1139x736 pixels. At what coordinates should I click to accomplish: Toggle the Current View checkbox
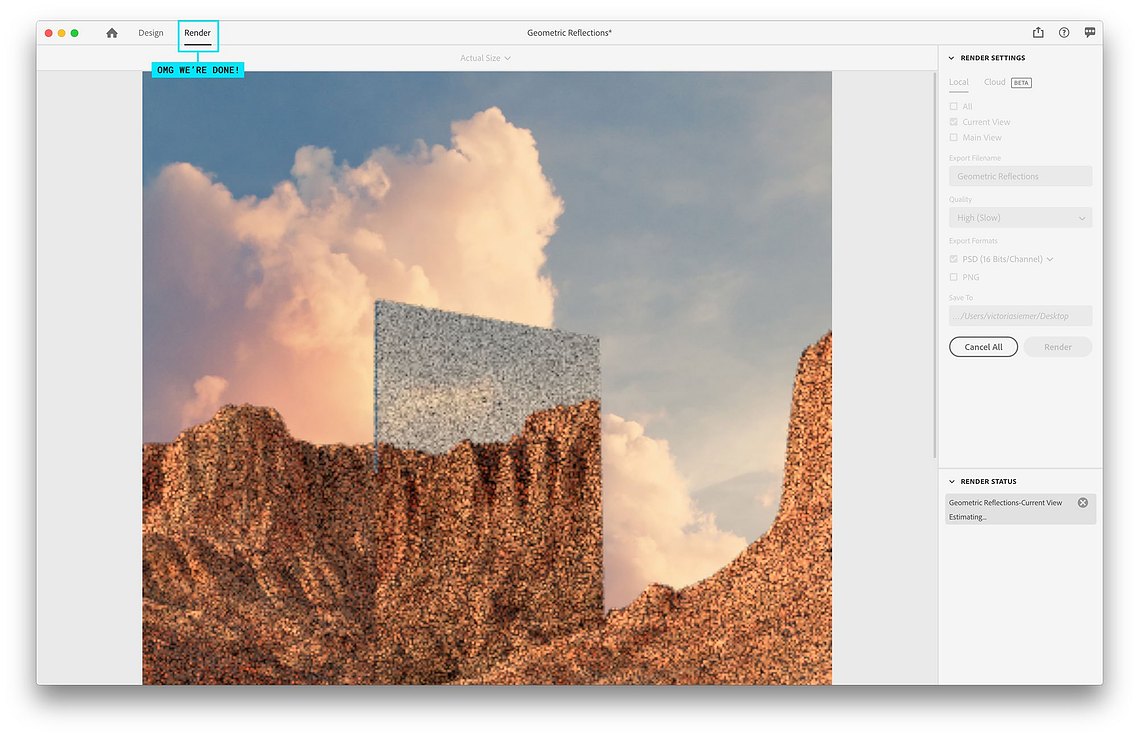(x=953, y=122)
